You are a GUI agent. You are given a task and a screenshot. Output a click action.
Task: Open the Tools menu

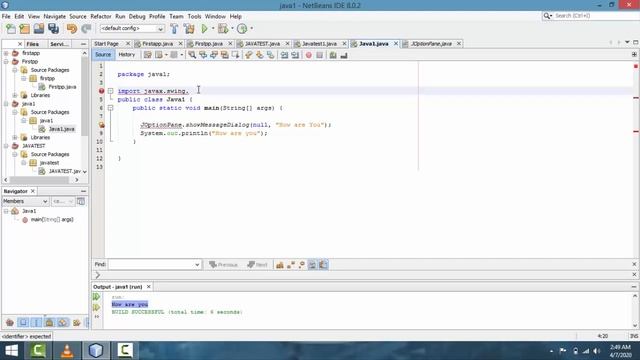[194, 16]
